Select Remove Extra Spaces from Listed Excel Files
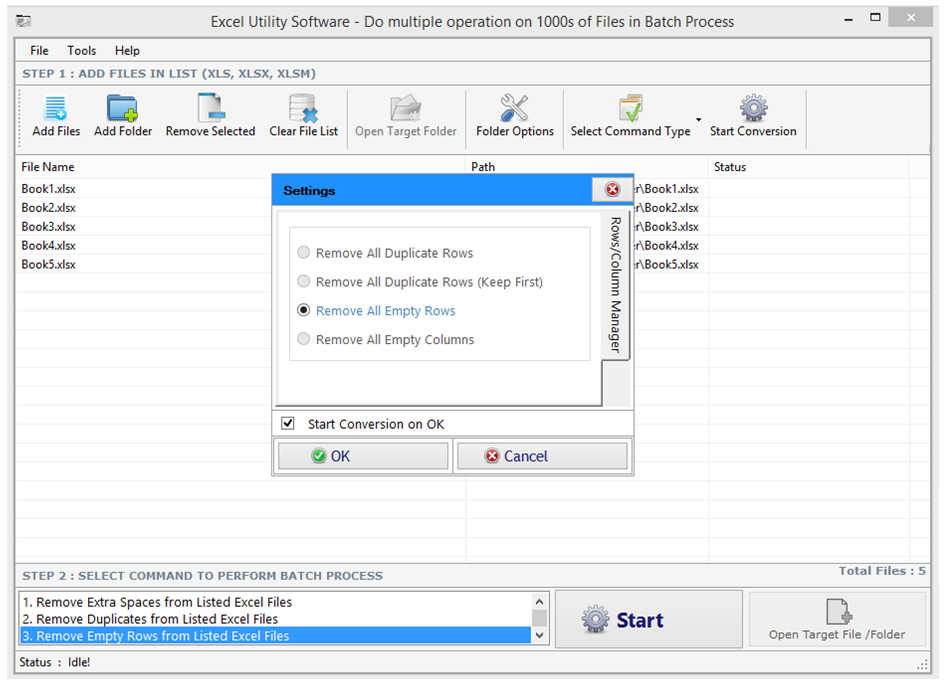946x684 pixels. click(x=276, y=602)
